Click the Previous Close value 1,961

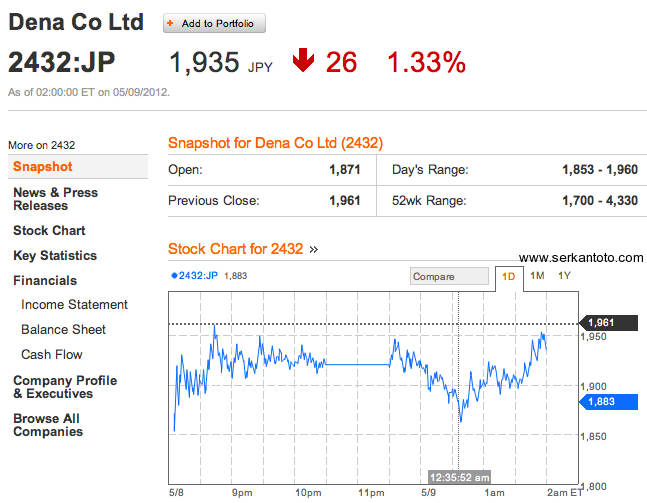click(x=345, y=201)
